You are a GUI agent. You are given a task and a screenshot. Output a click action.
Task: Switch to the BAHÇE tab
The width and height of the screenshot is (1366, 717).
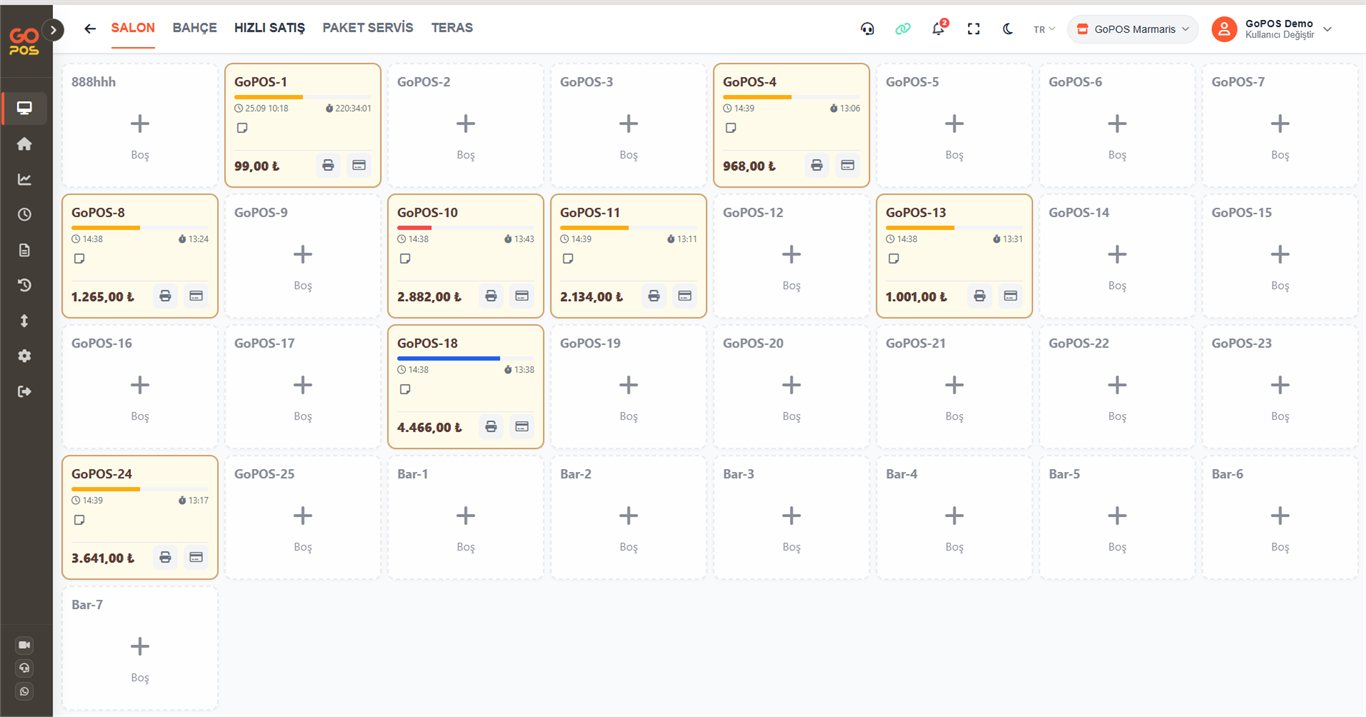[195, 28]
